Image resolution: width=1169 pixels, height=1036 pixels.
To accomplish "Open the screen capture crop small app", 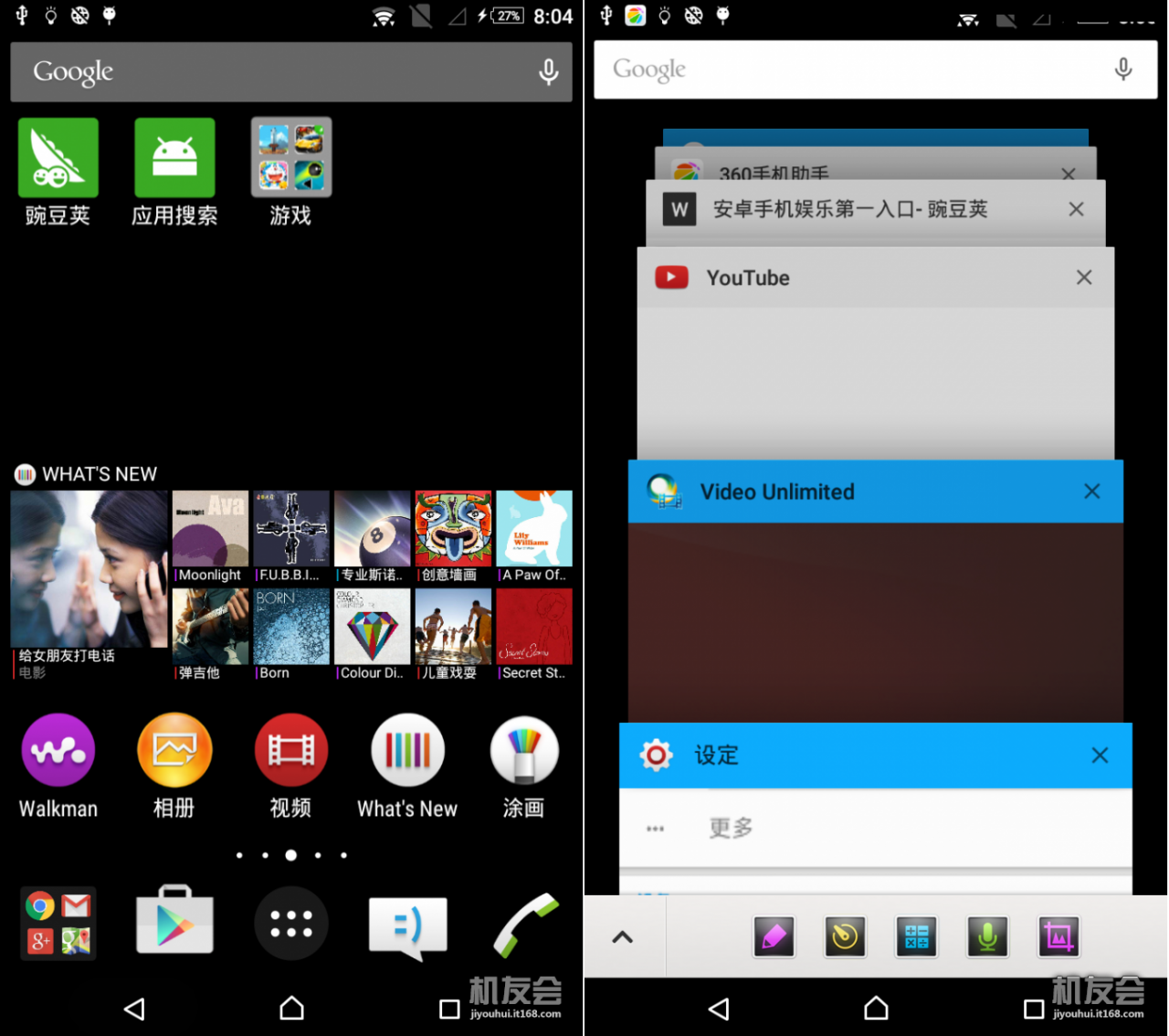I will pyautogui.click(x=1058, y=936).
